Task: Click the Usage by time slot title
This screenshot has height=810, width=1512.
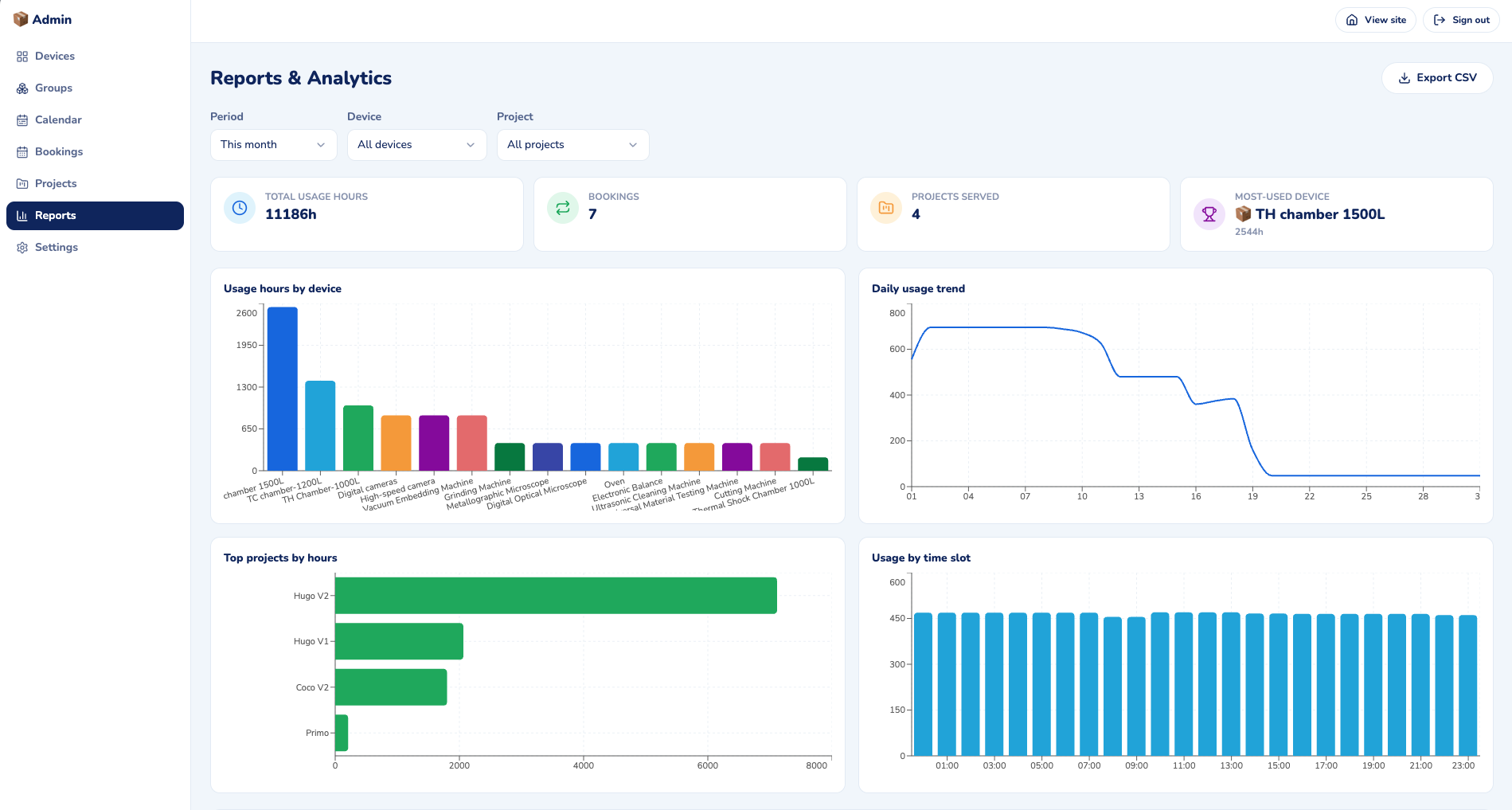Action: (x=921, y=558)
